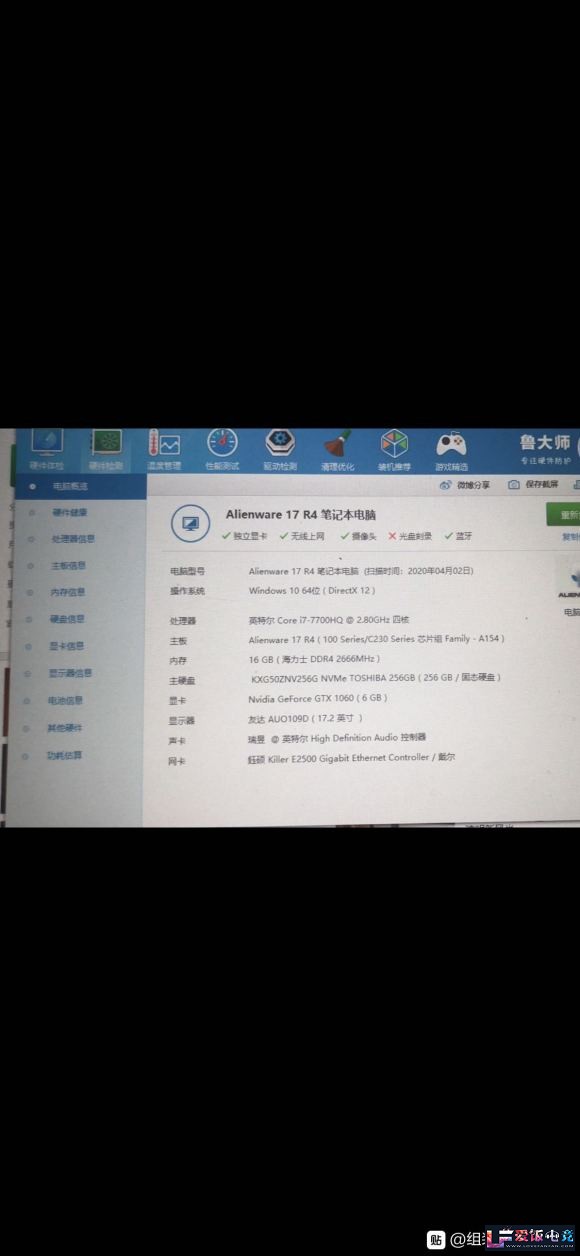Click the 摄像头 feature indicator
The width and height of the screenshot is (580, 1256).
(x=358, y=536)
